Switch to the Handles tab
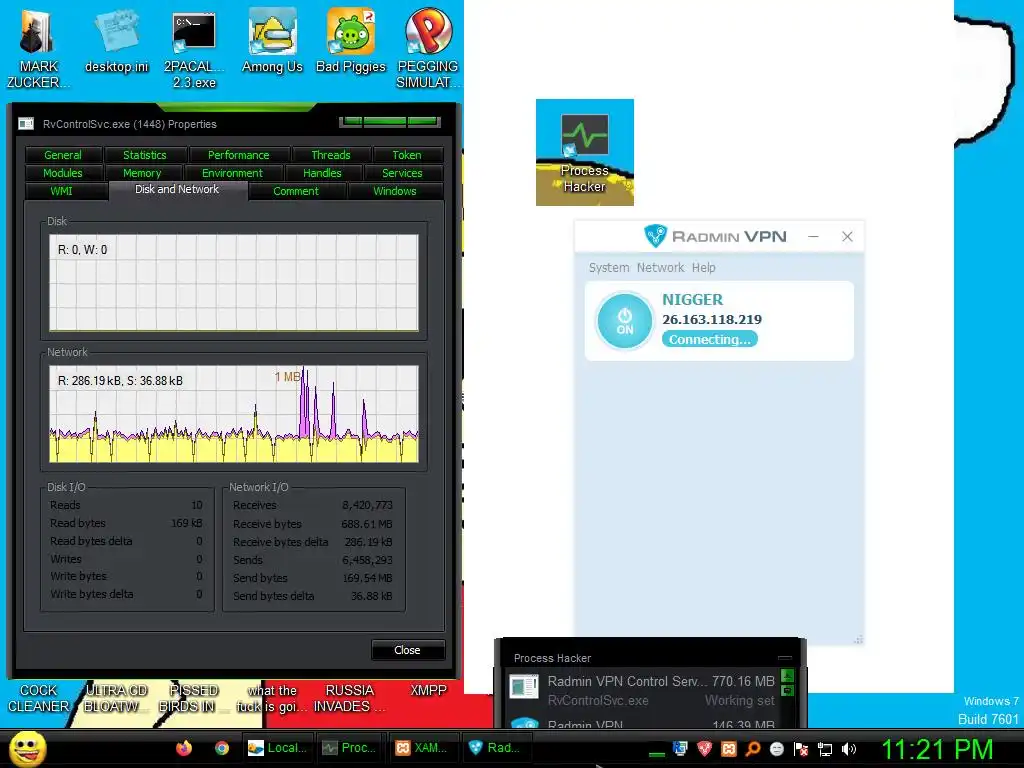Viewport: 1024px width, 768px height. pos(322,173)
